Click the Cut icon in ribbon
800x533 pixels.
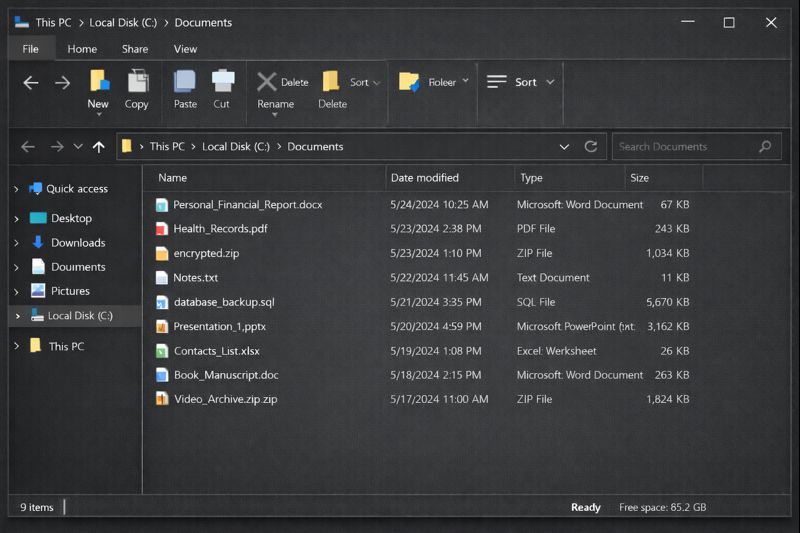[222, 82]
